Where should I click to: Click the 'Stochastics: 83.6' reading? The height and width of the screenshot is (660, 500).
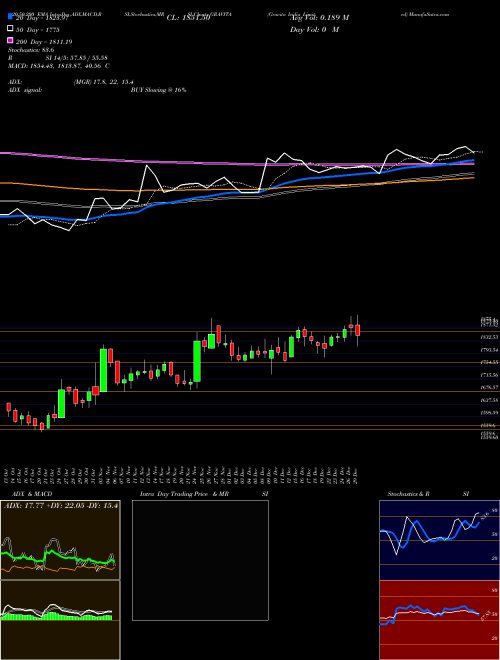coord(31,50)
